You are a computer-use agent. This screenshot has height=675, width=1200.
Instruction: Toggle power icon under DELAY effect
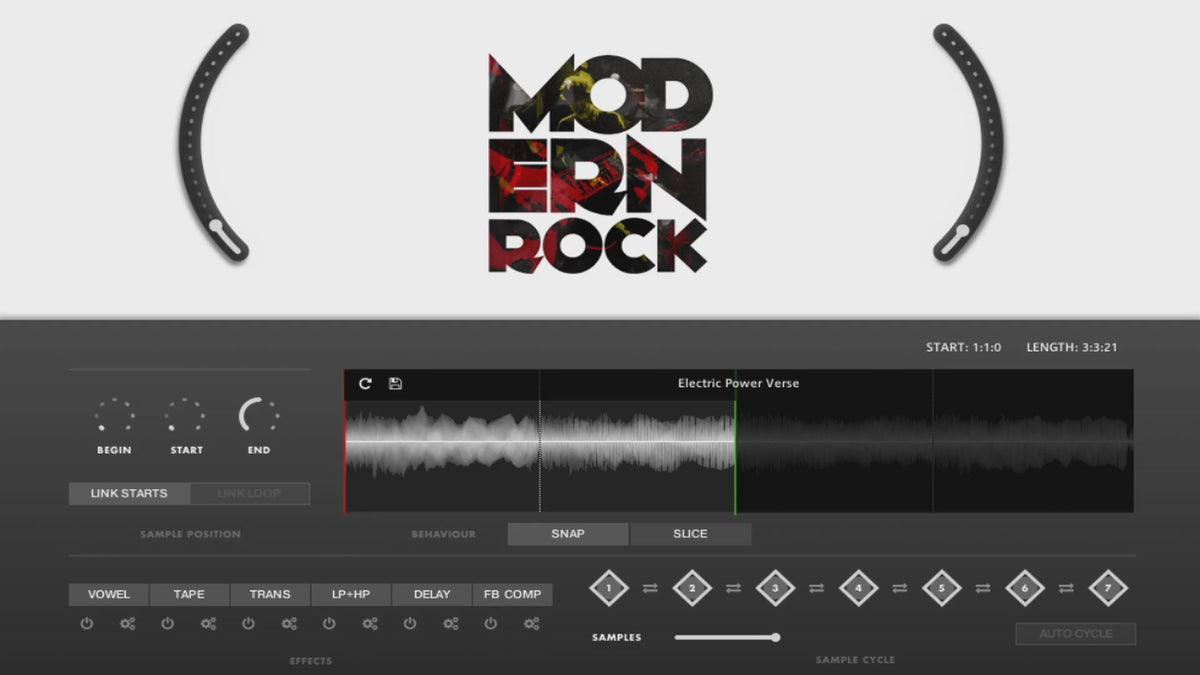[x=410, y=624]
